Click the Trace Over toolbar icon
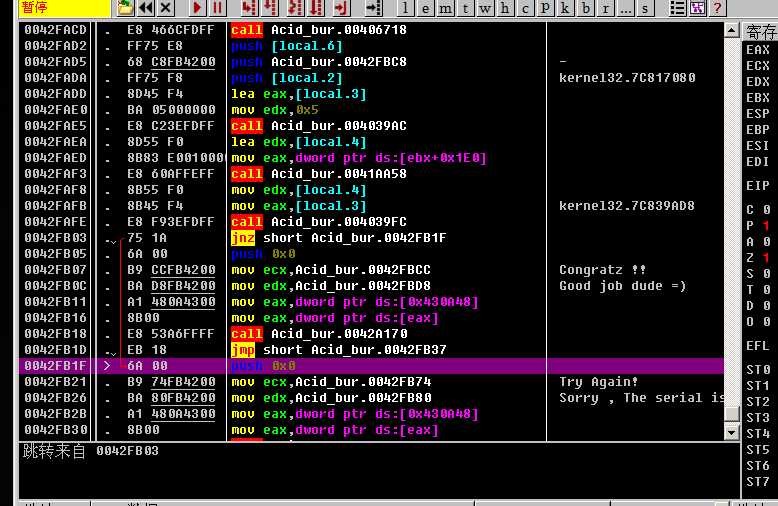The width and height of the screenshot is (778, 506). [317, 7]
